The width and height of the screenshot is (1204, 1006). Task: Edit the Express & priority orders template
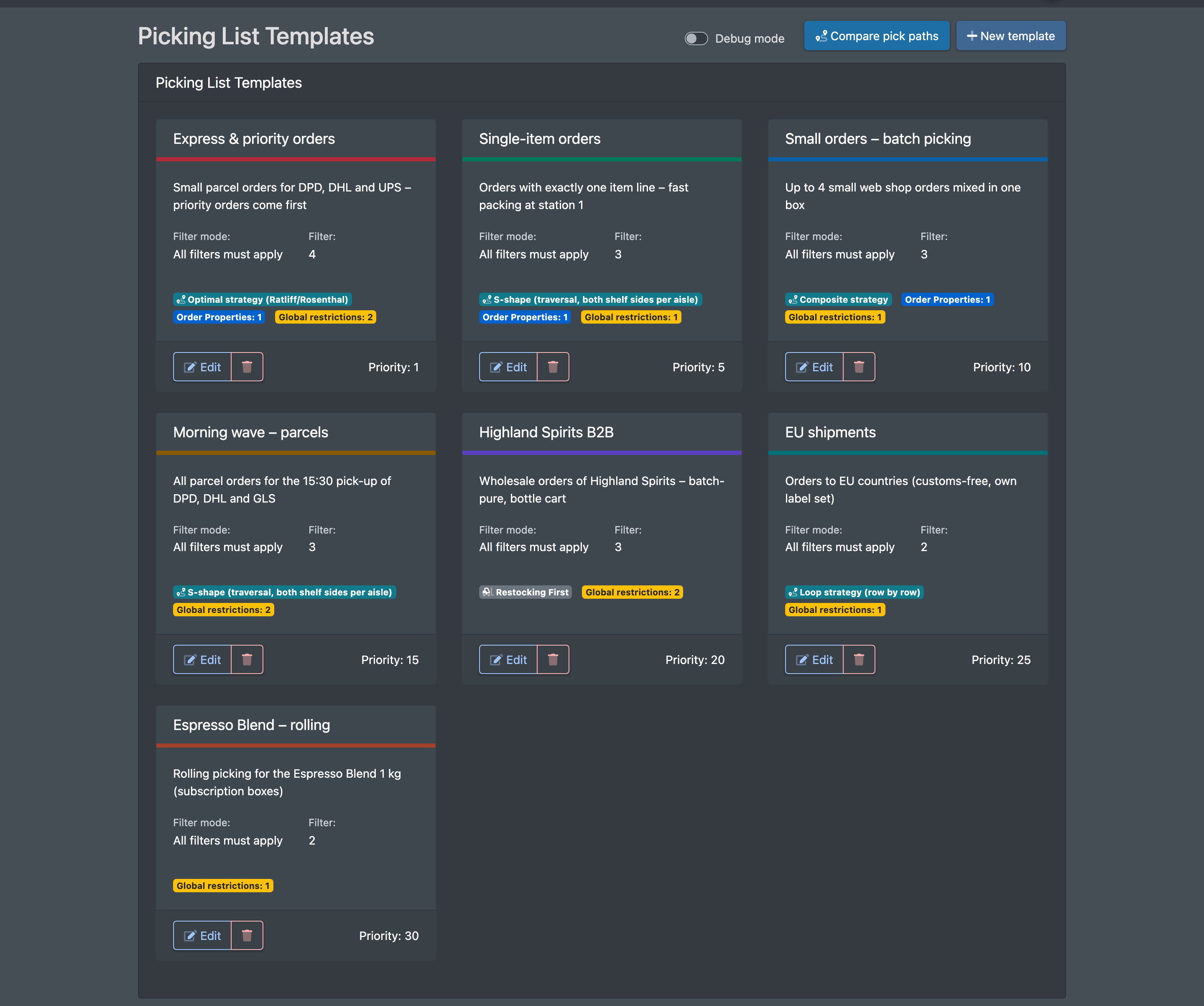pyautogui.click(x=202, y=367)
